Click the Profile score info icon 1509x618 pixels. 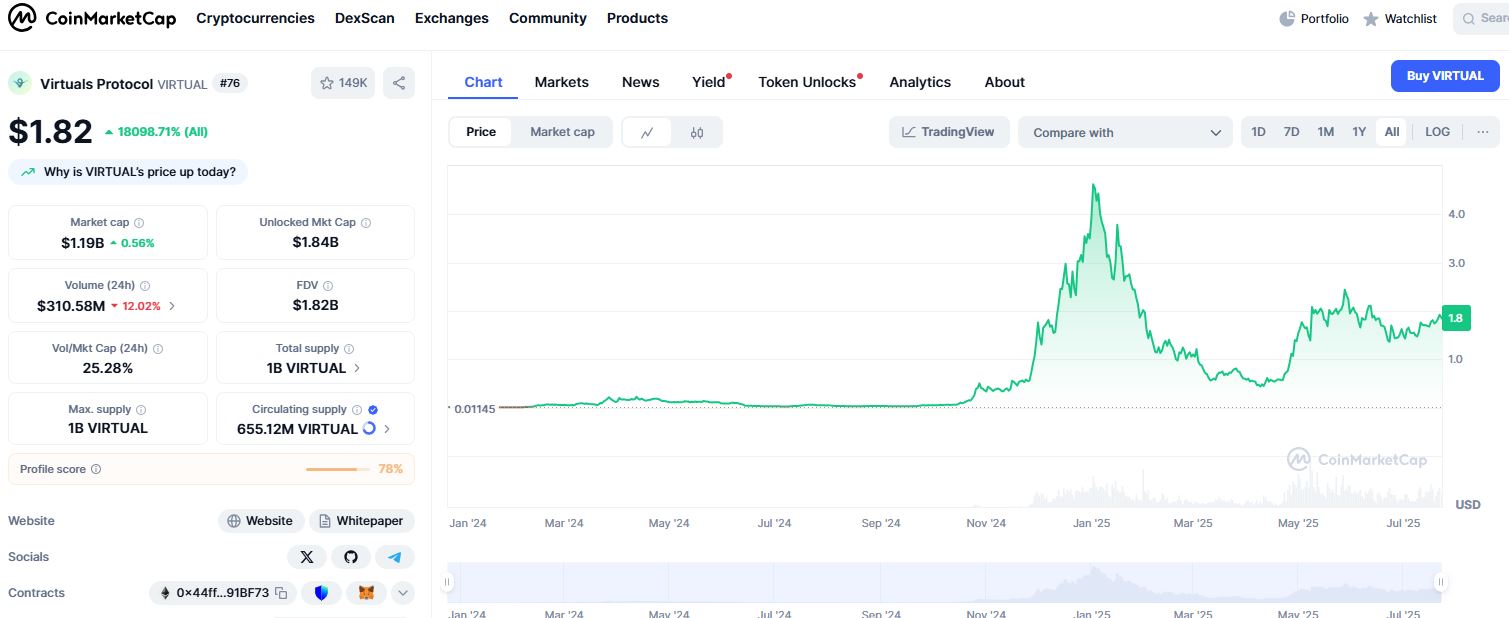pyautogui.click(x=96, y=470)
